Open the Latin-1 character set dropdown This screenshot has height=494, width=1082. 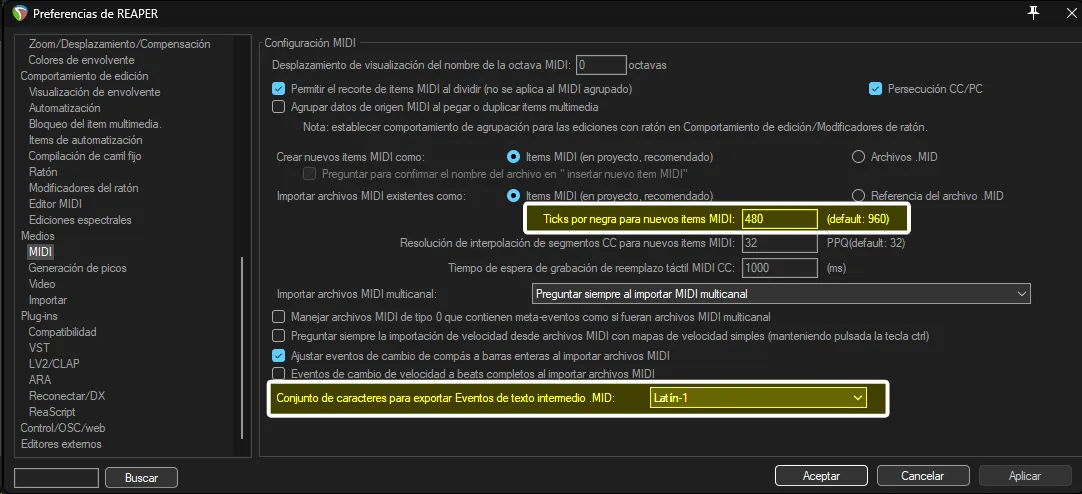[758, 397]
